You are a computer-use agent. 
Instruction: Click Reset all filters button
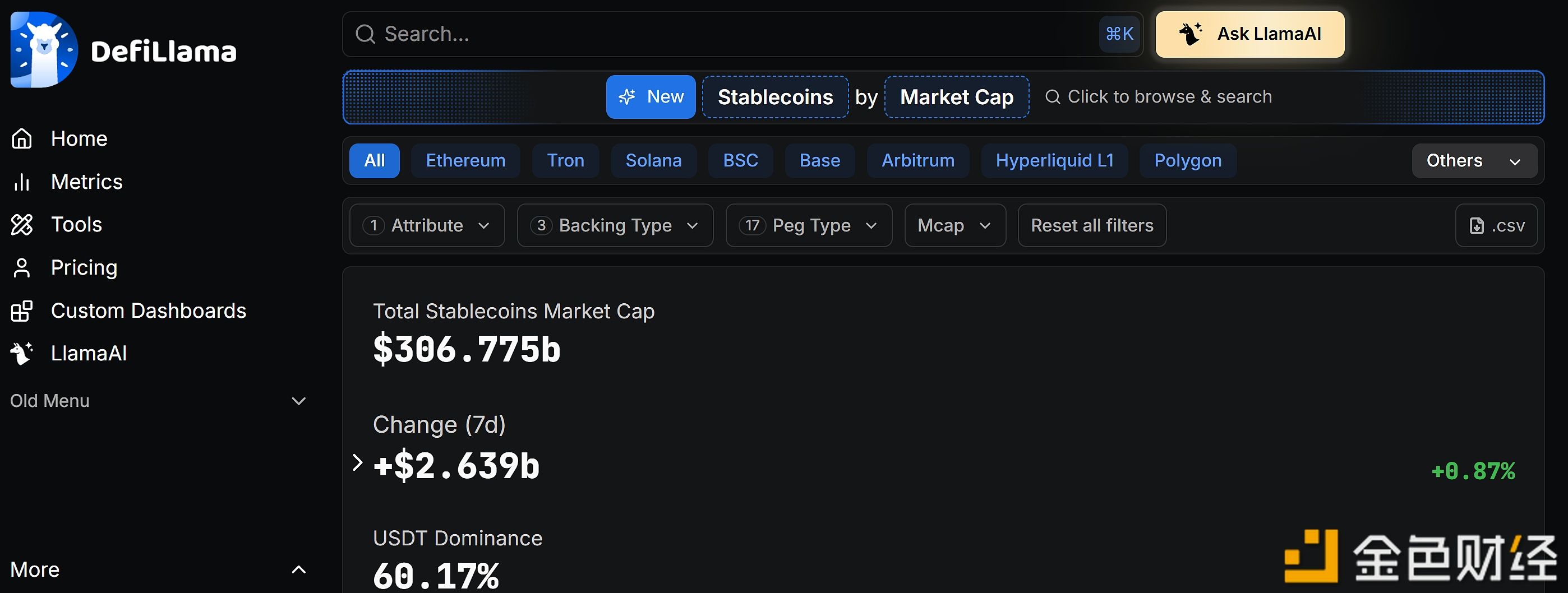coord(1092,226)
